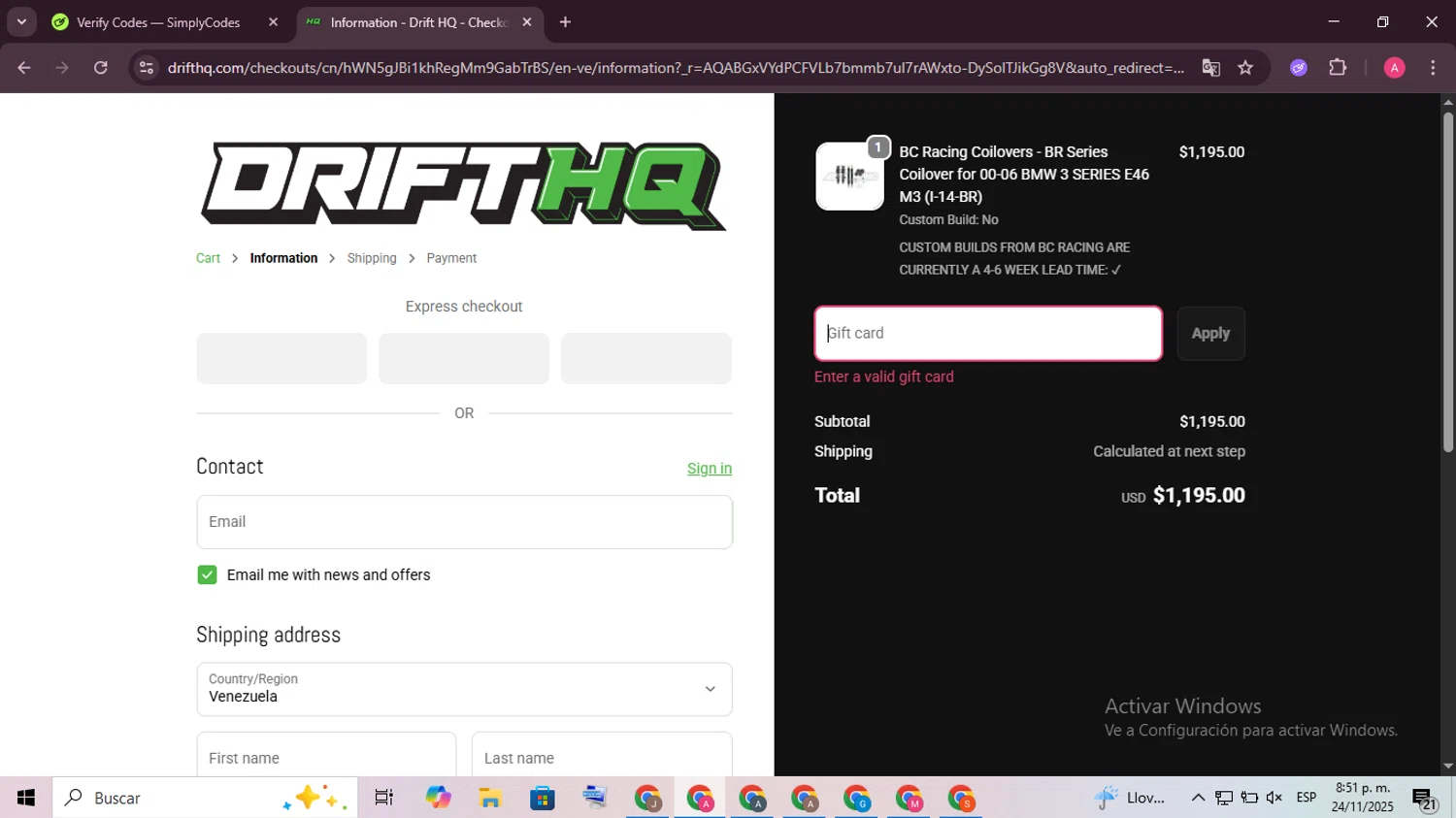Open Chrome three-dot menu

click(x=1433, y=68)
